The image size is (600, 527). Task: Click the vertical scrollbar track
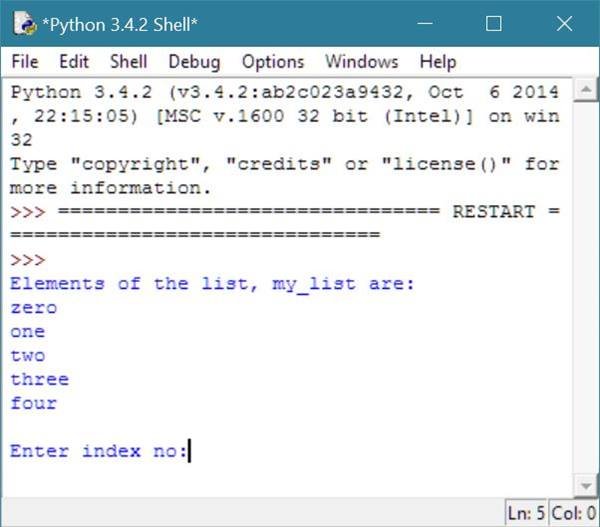[585, 288]
